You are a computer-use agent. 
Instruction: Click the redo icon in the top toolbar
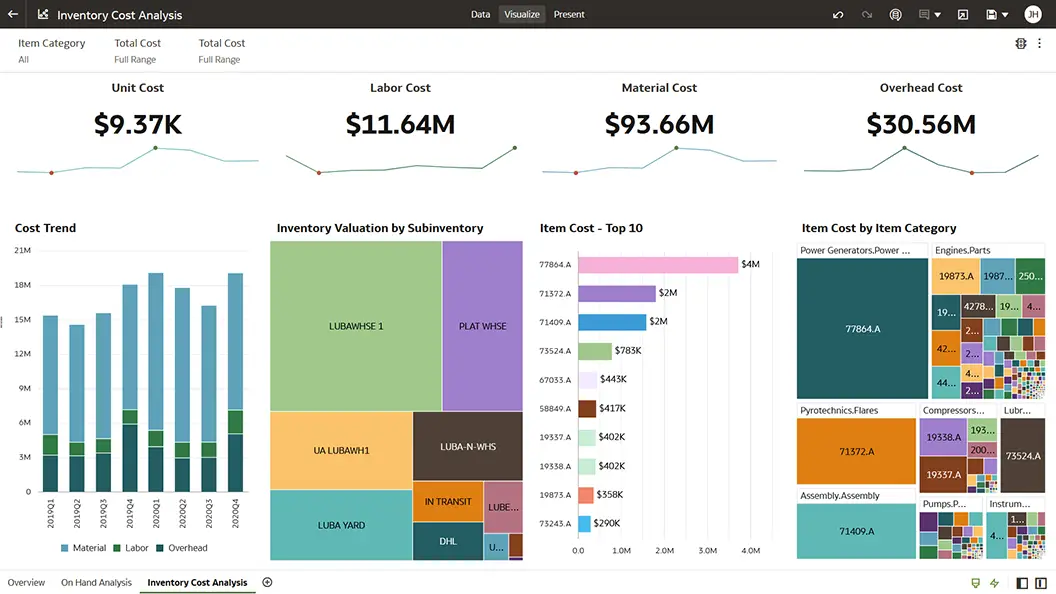click(867, 14)
